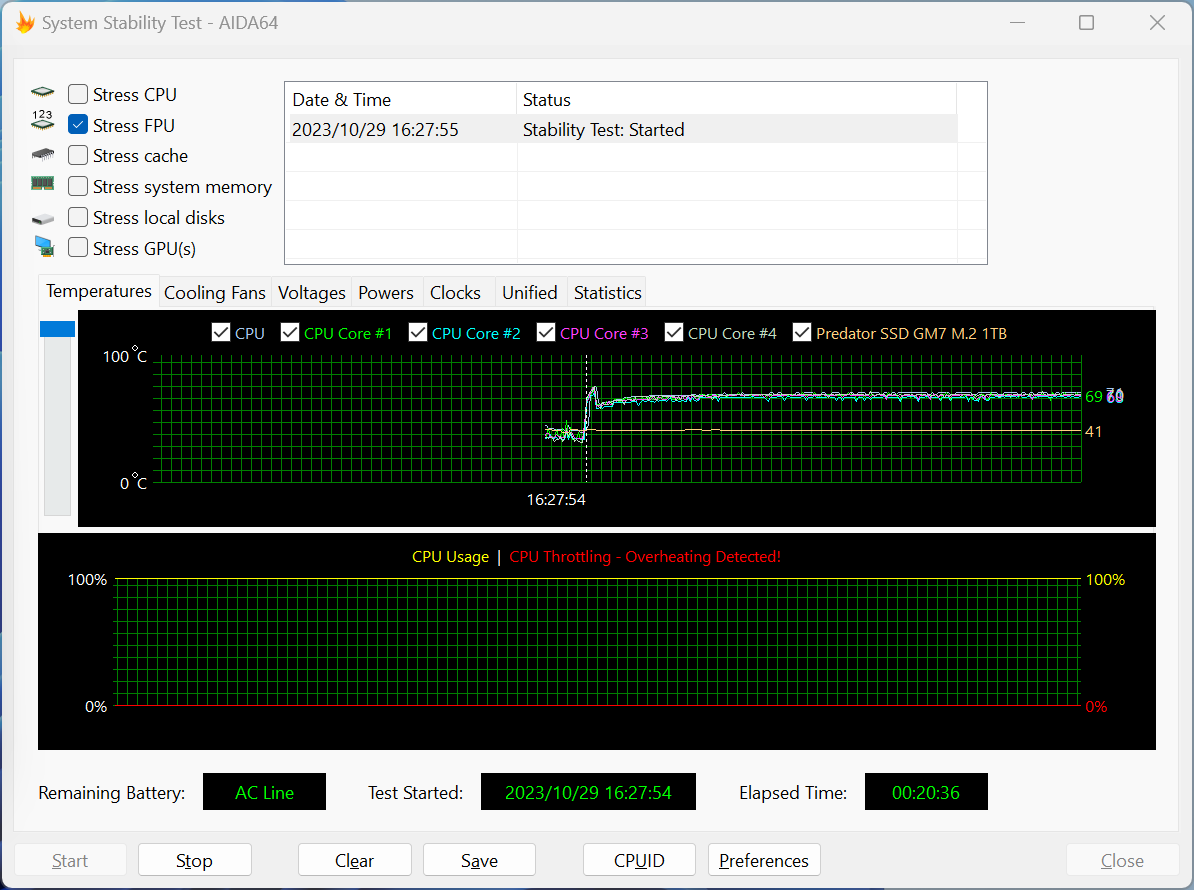Viewport: 1194px width, 890px height.
Task: Open Preferences
Action: (x=764, y=860)
